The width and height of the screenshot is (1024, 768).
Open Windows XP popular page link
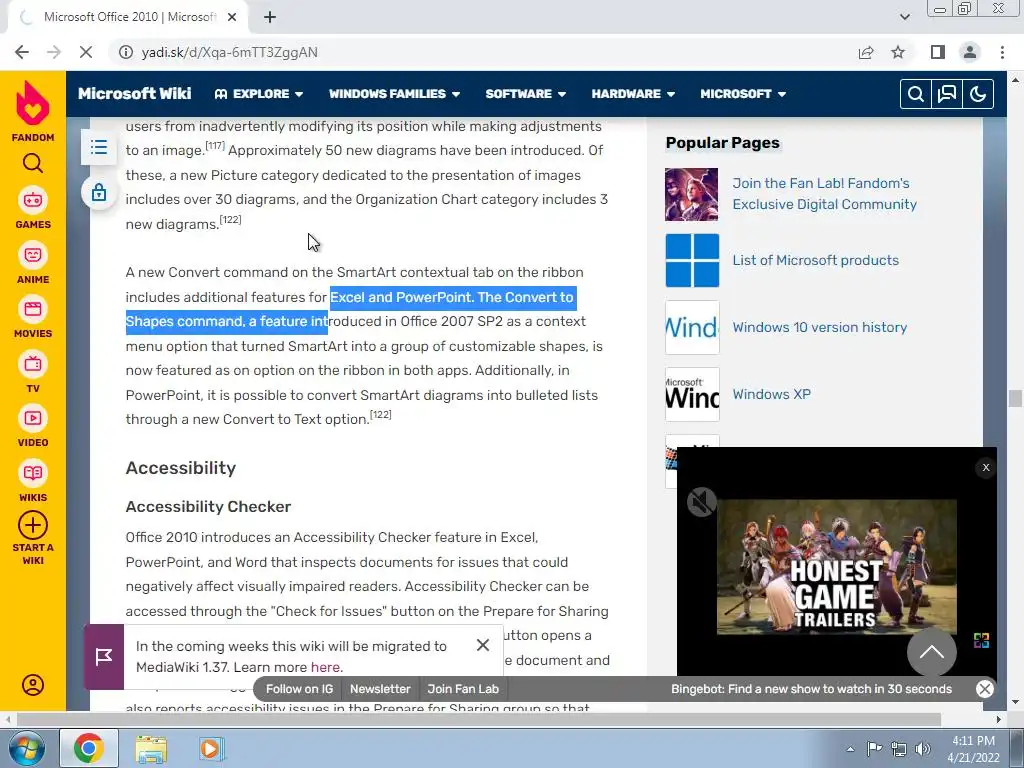coord(771,394)
